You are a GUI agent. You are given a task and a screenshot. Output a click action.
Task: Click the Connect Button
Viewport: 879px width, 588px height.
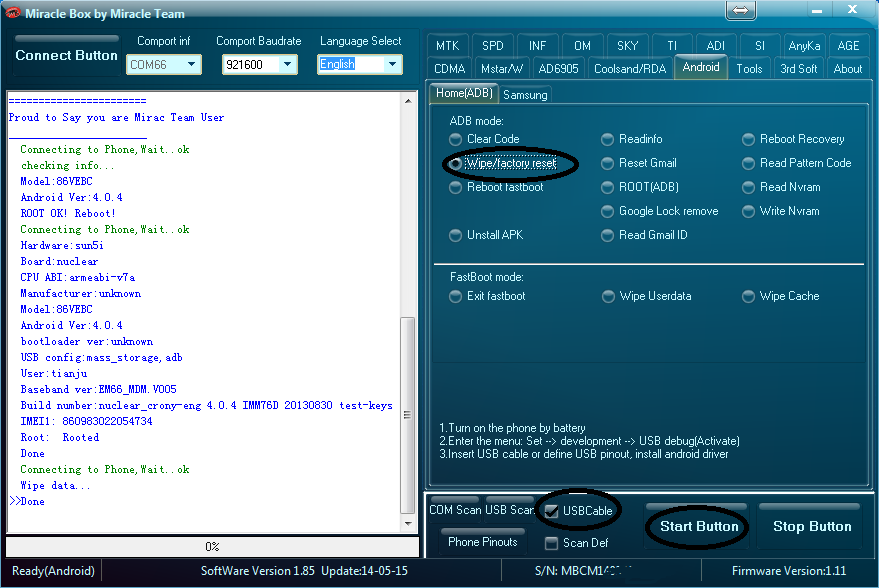tap(66, 55)
